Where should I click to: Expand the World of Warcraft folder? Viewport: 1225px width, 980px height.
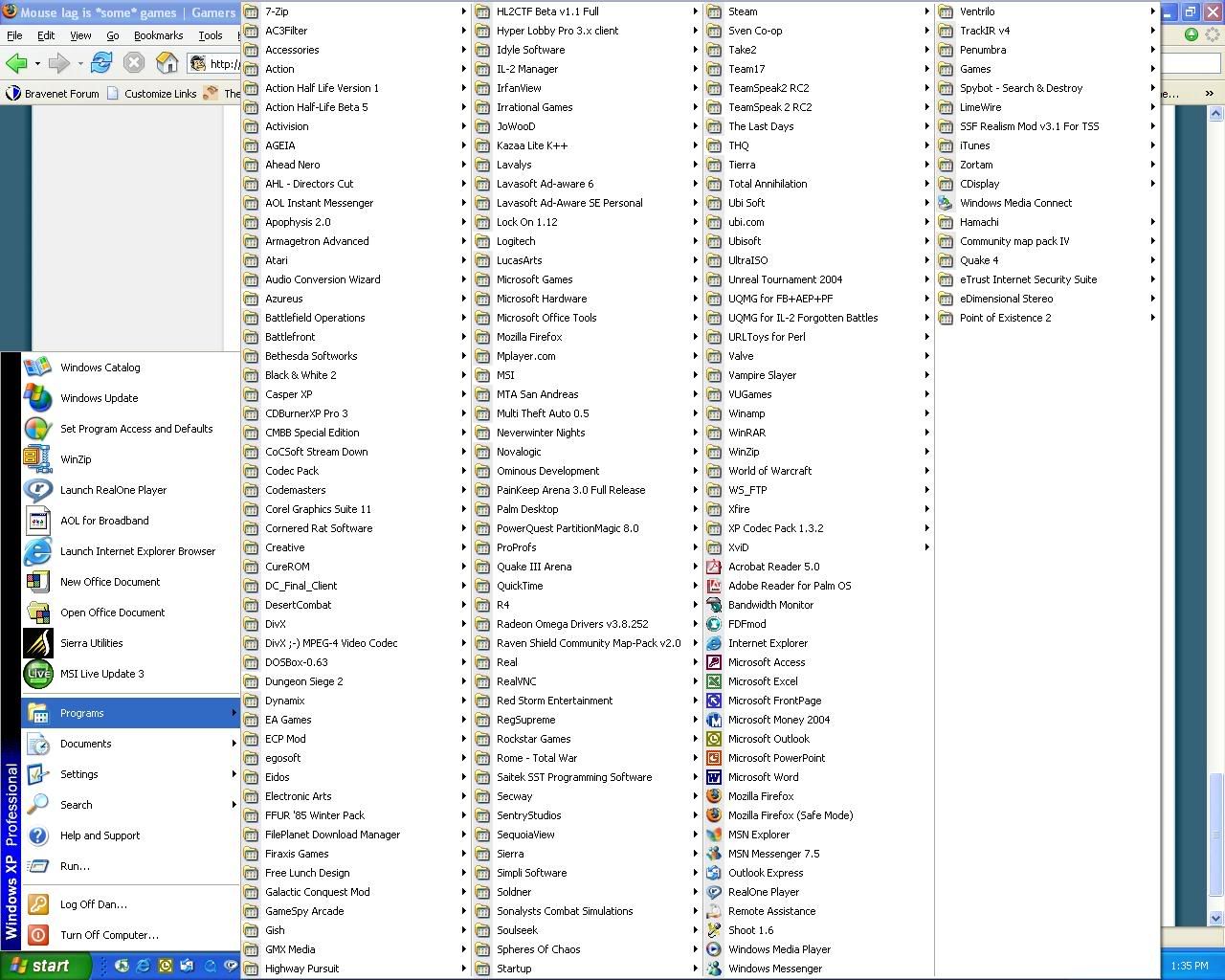tap(818, 471)
